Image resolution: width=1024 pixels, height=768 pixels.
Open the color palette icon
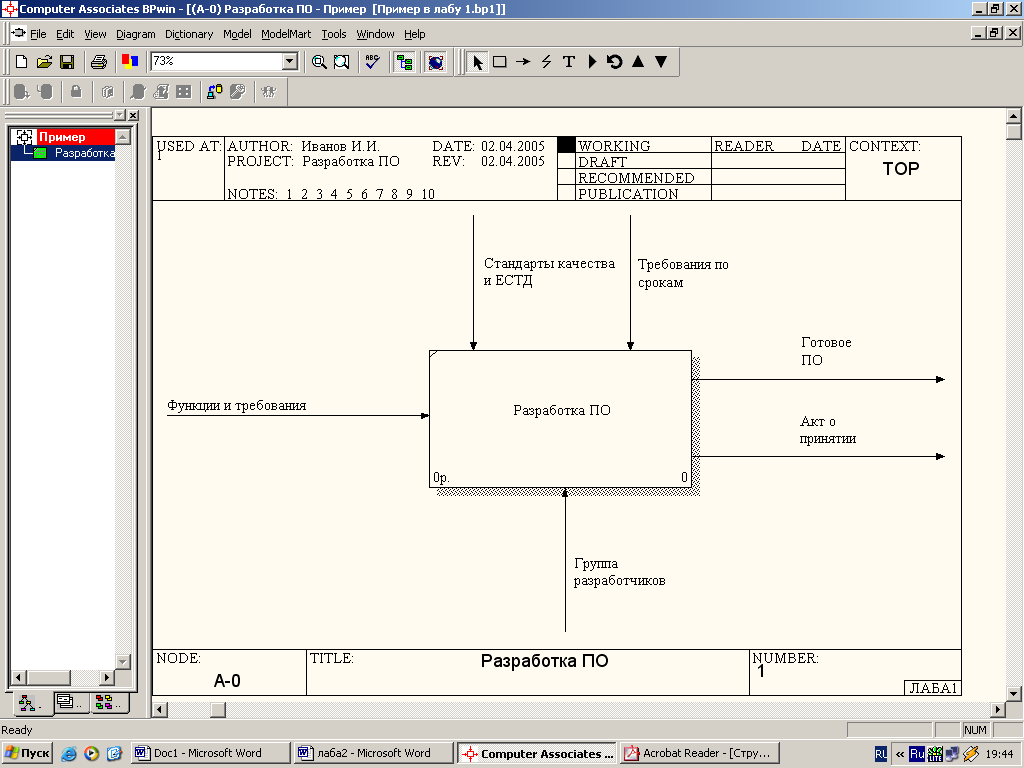129,62
